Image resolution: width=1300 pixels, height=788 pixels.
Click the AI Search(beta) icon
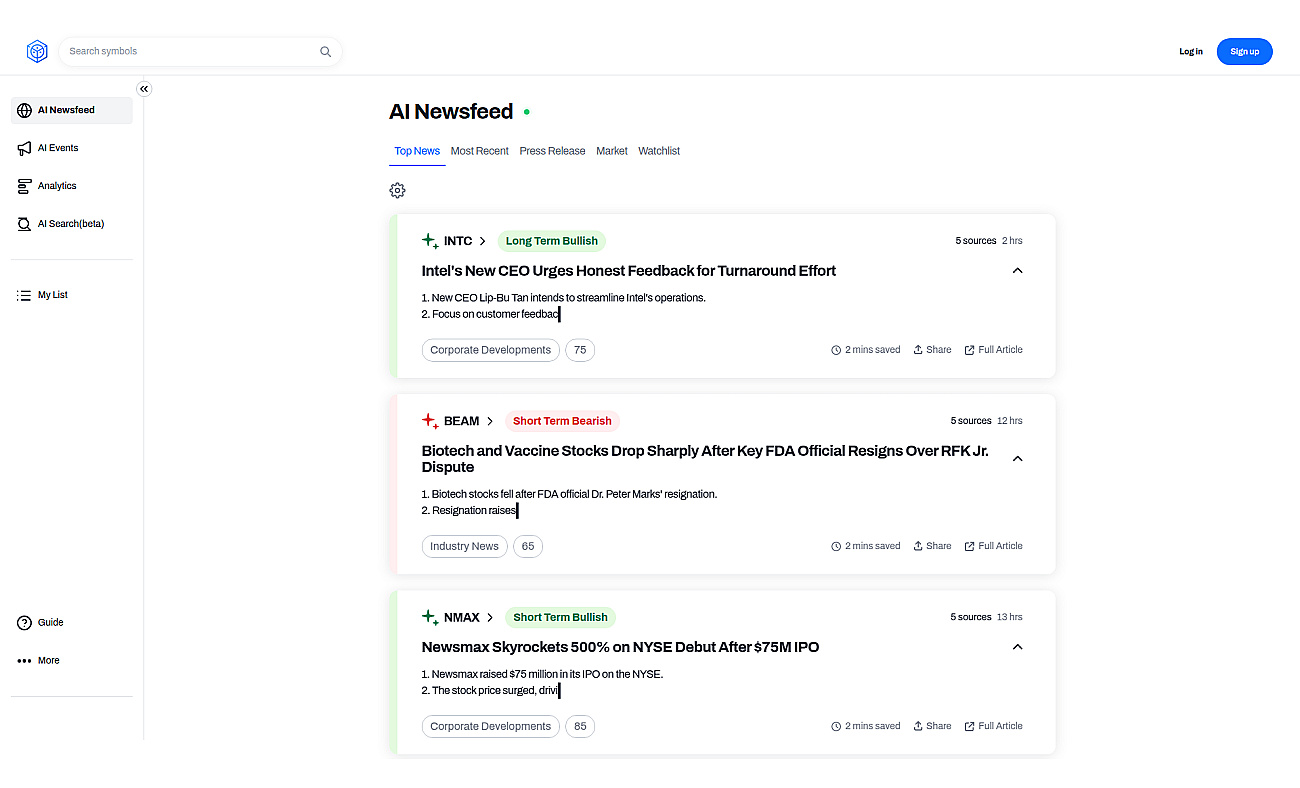coord(25,224)
